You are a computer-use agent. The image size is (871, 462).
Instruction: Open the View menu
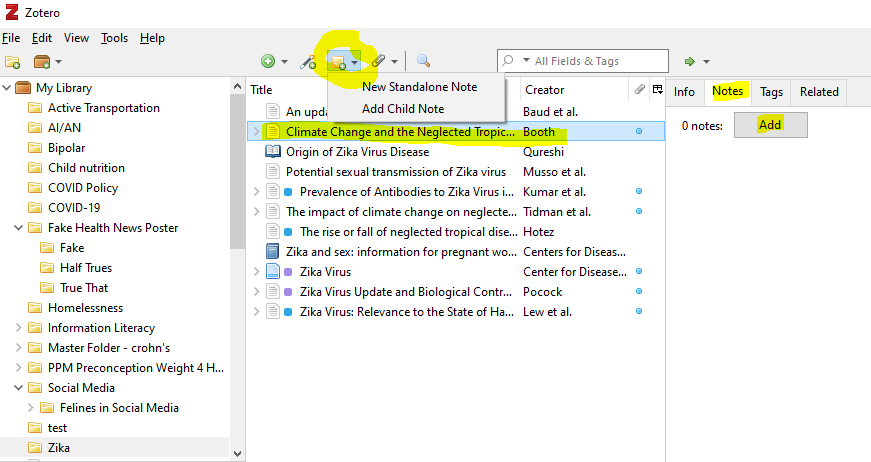[76, 38]
